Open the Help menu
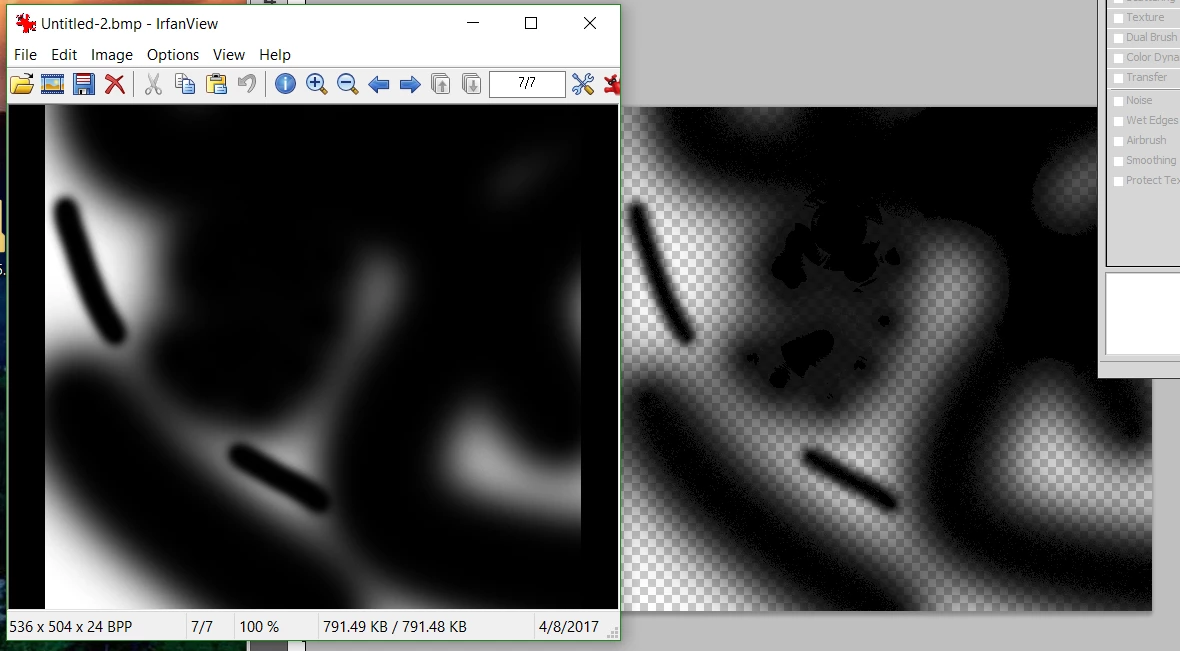 [275, 55]
